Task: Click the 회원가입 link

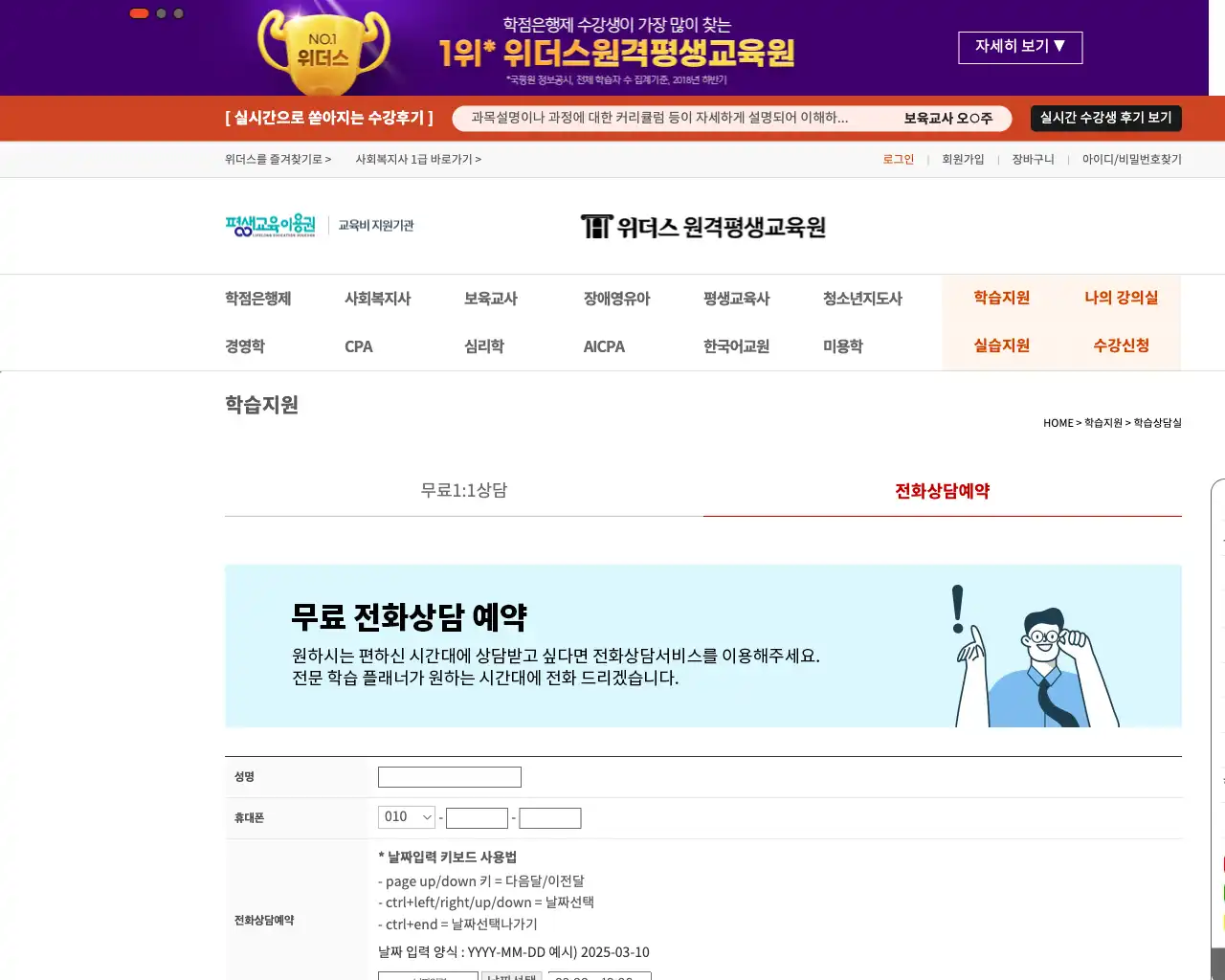Action: click(x=963, y=159)
